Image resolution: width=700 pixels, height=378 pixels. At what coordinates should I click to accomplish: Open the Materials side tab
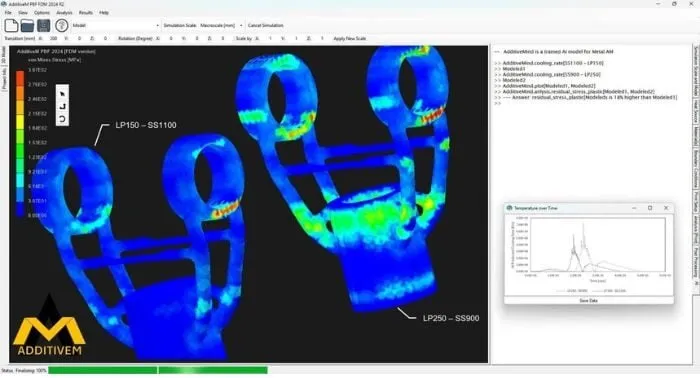(x=696, y=136)
